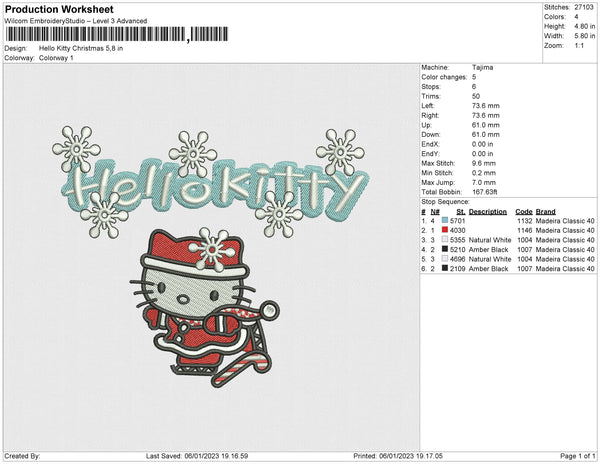
Task: Click the stitches value '27103'
Action: 584,7
